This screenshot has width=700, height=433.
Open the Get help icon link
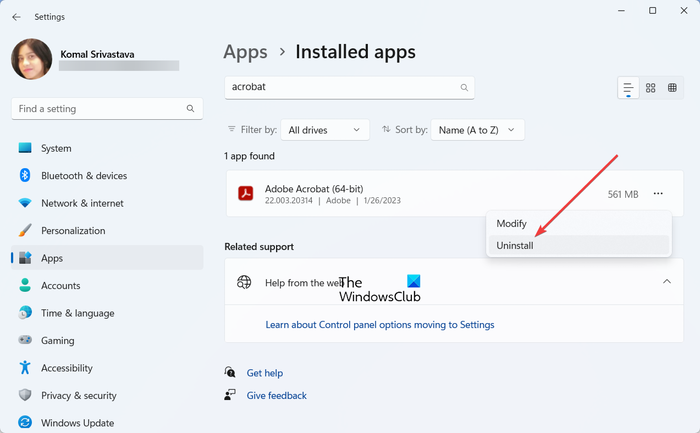[x=231, y=372]
